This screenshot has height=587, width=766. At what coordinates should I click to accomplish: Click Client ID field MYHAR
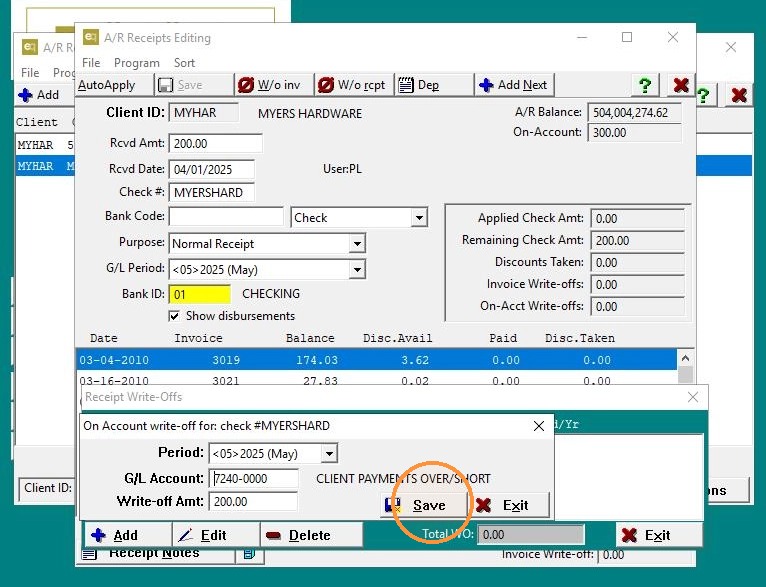(x=204, y=113)
